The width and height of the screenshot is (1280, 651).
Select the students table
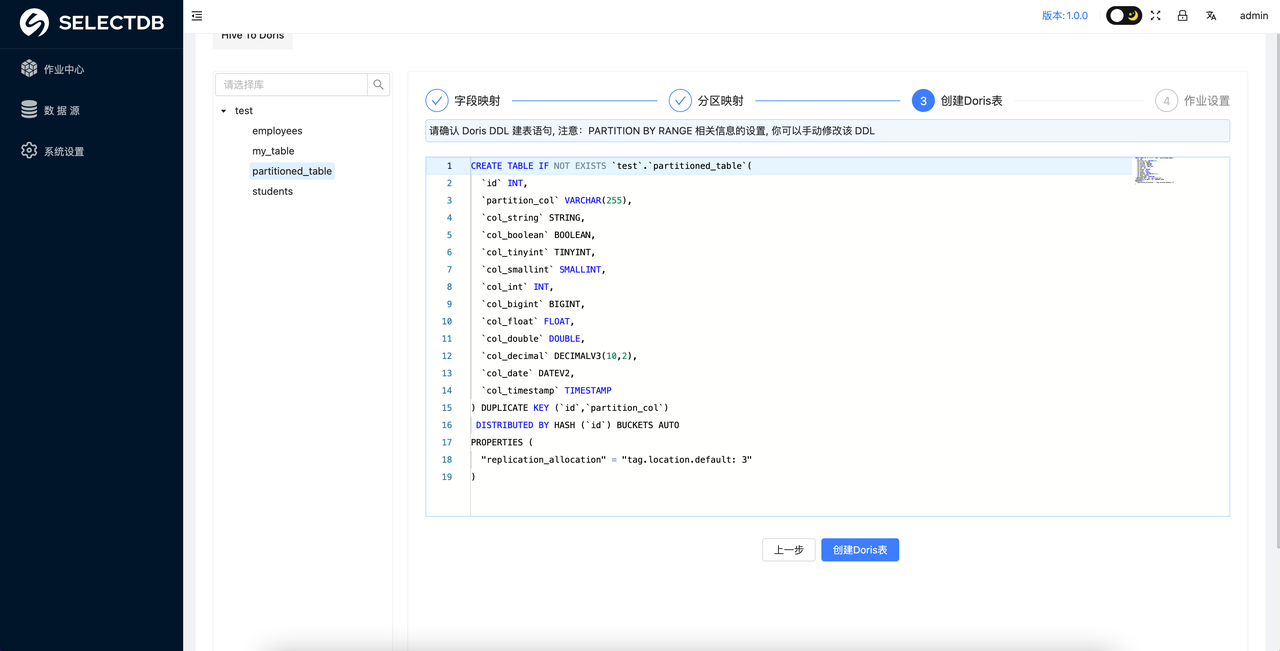(272, 191)
